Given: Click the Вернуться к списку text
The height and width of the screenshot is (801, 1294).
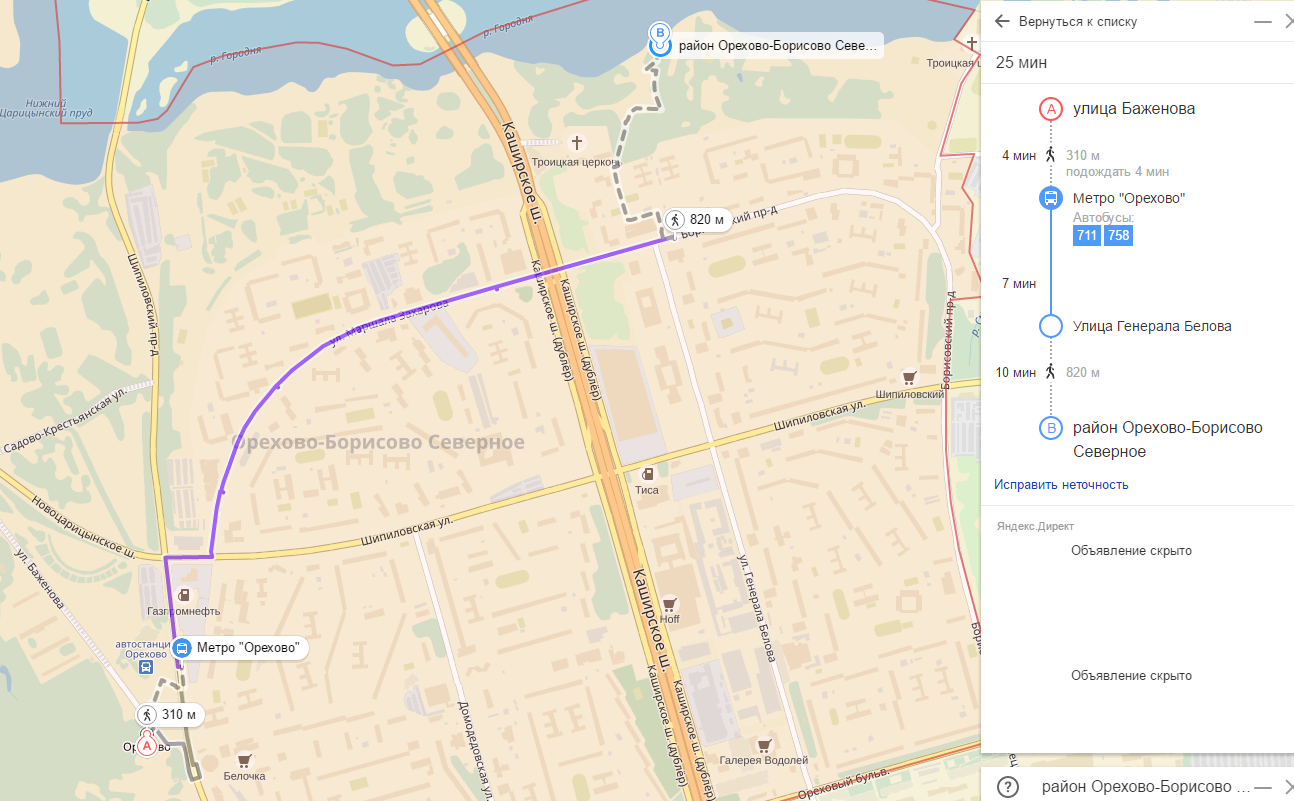Looking at the screenshot, I should 1078,21.
